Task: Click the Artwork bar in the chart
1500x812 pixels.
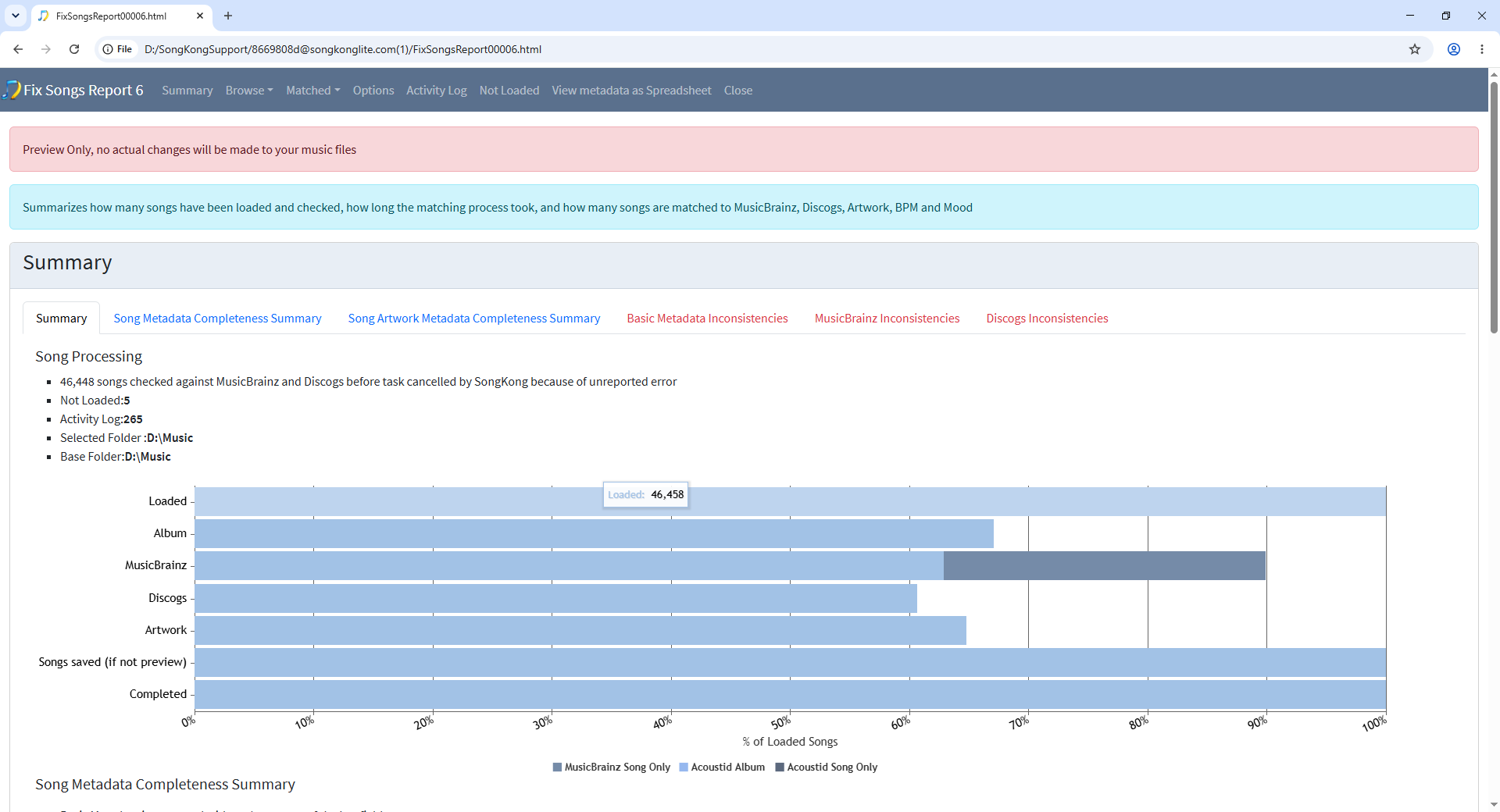Action: click(x=580, y=630)
